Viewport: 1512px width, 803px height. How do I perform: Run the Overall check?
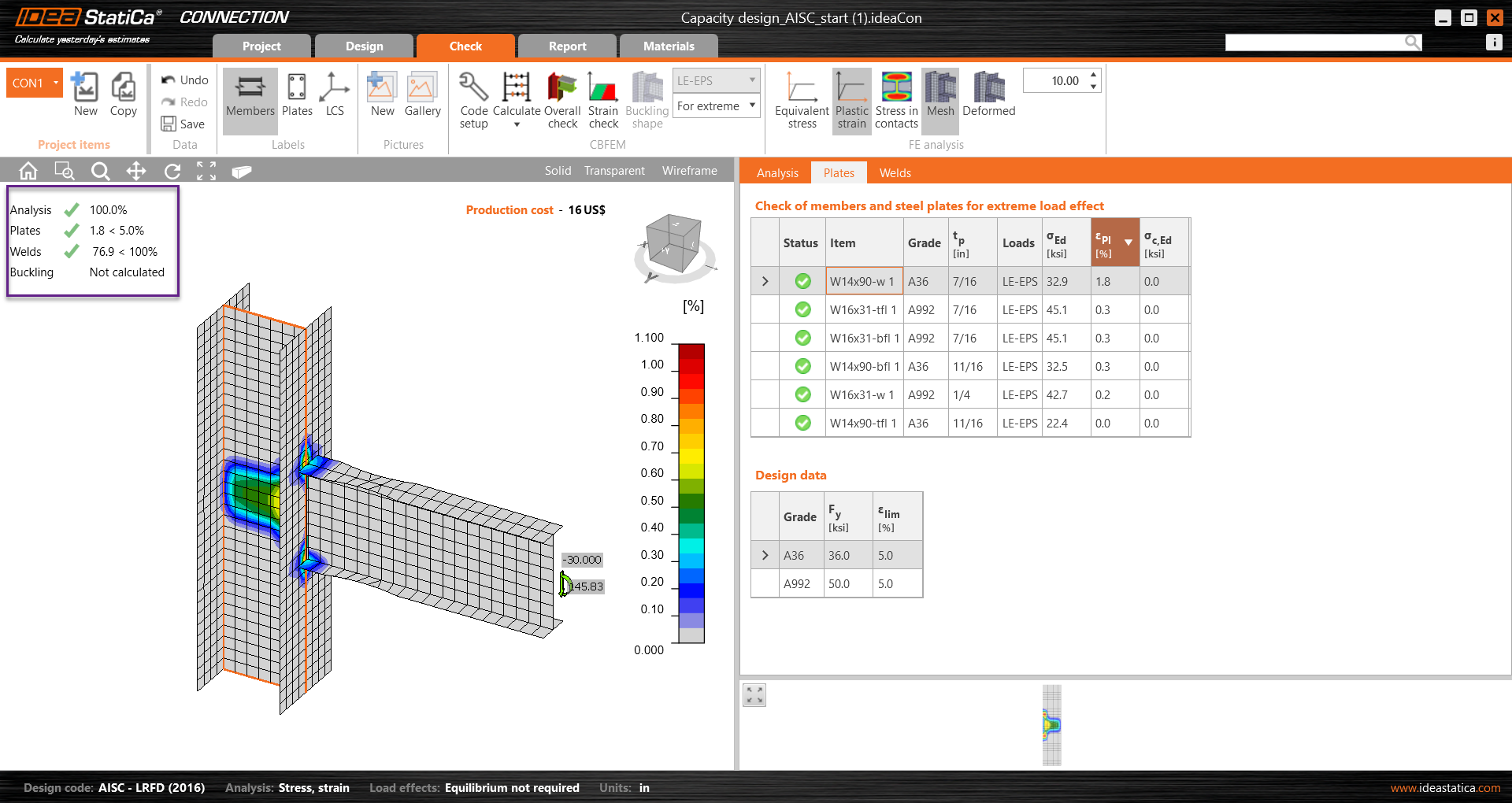click(x=561, y=100)
